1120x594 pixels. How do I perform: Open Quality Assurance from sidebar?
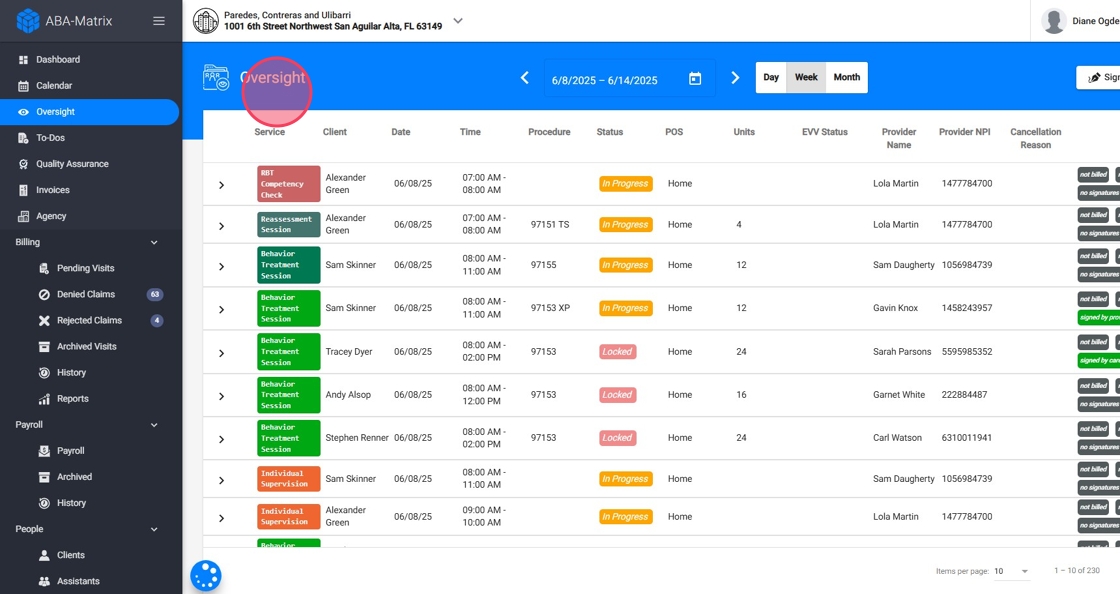pos(72,164)
